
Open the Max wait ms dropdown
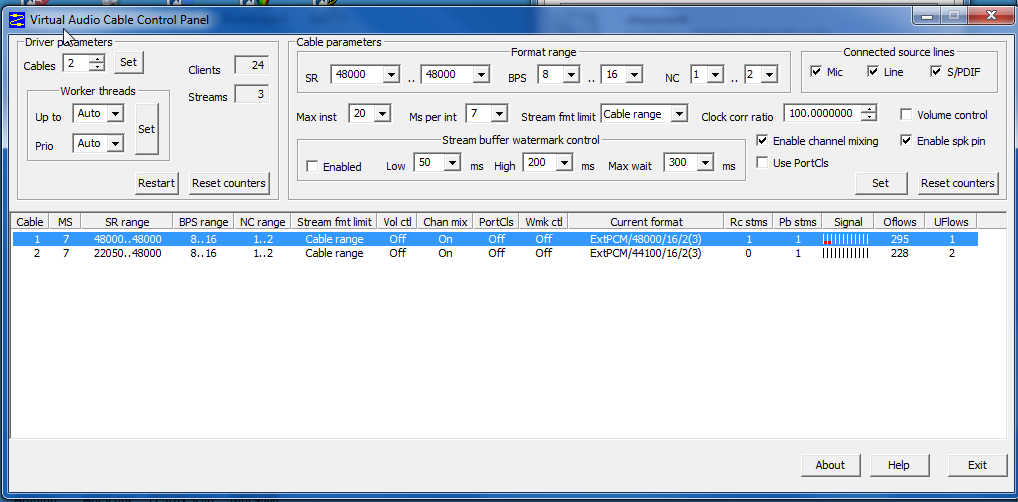click(x=706, y=162)
